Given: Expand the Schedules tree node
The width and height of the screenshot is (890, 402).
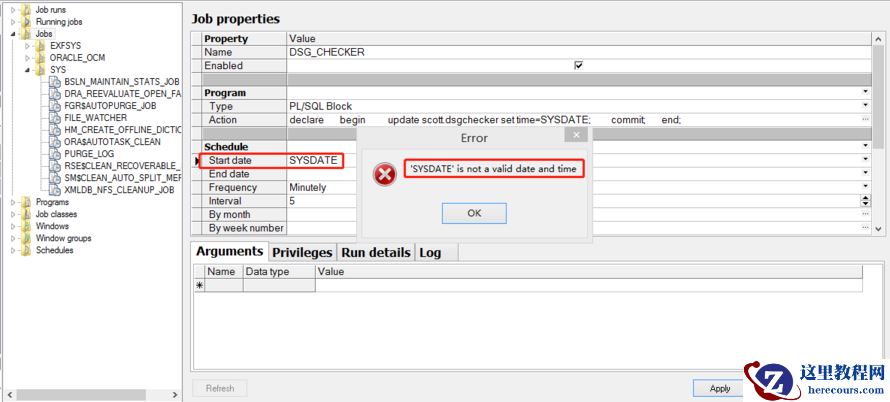Looking at the screenshot, I should 13,250.
